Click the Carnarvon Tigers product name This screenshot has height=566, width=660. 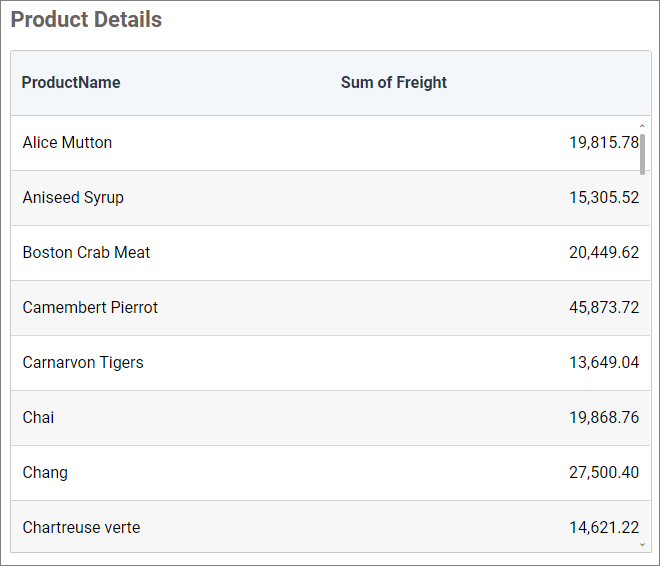(x=83, y=363)
